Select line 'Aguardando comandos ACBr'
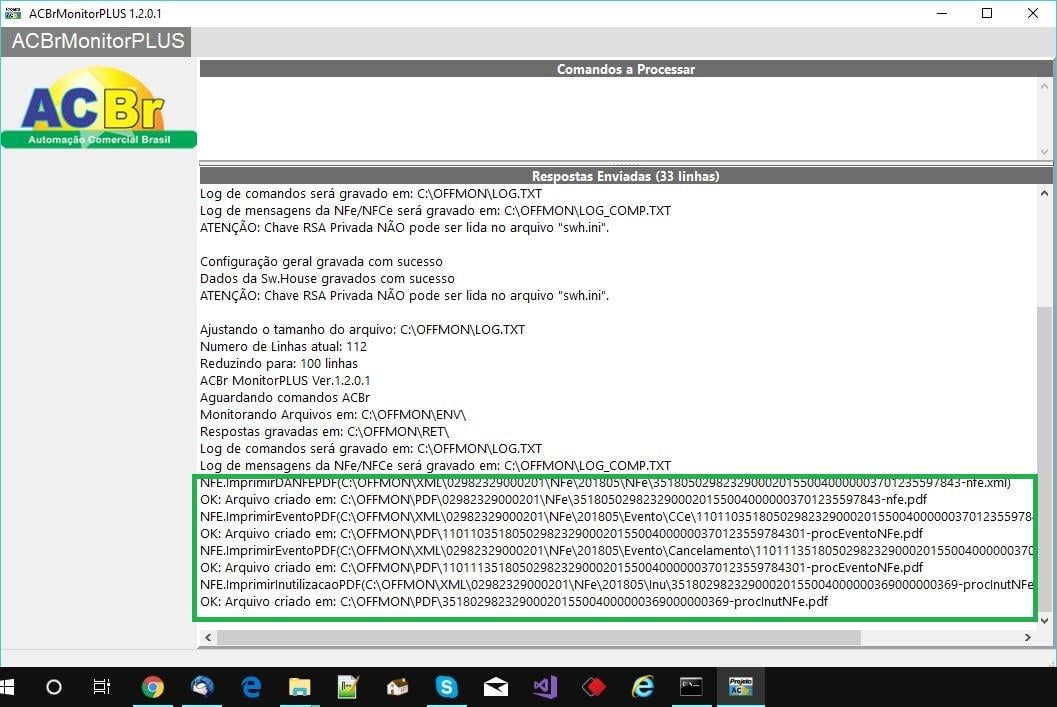Viewport: 1057px width, 707px height. point(284,398)
